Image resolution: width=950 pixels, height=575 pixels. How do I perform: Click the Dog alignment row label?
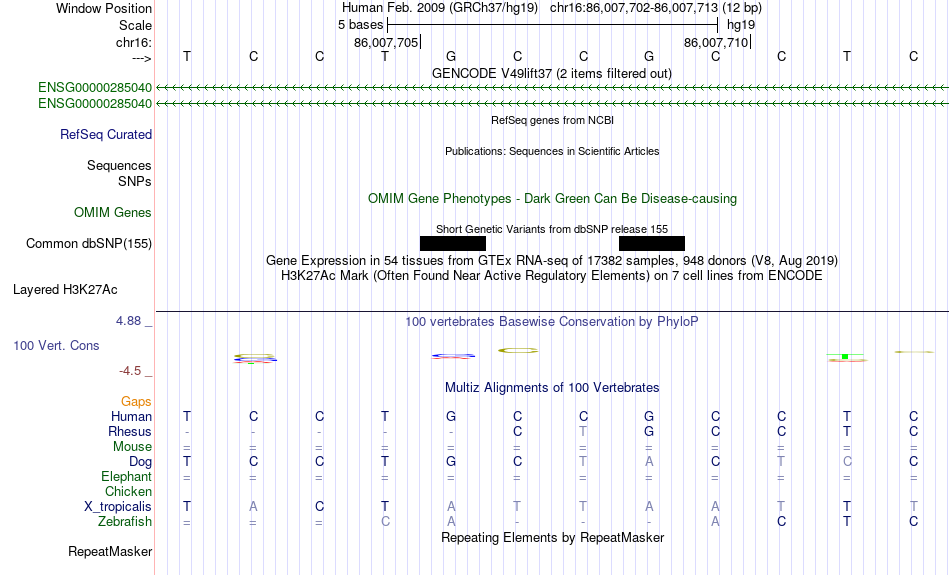pyautogui.click(x=141, y=462)
